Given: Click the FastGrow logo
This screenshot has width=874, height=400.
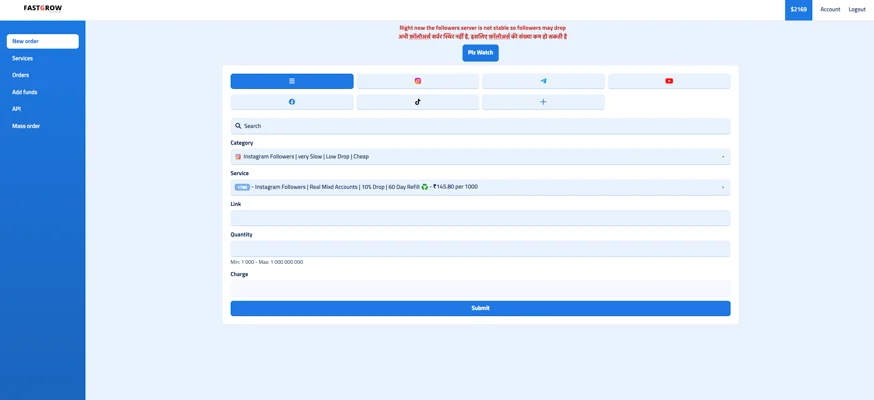Looking at the screenshot, I should [x=43, y=8].
